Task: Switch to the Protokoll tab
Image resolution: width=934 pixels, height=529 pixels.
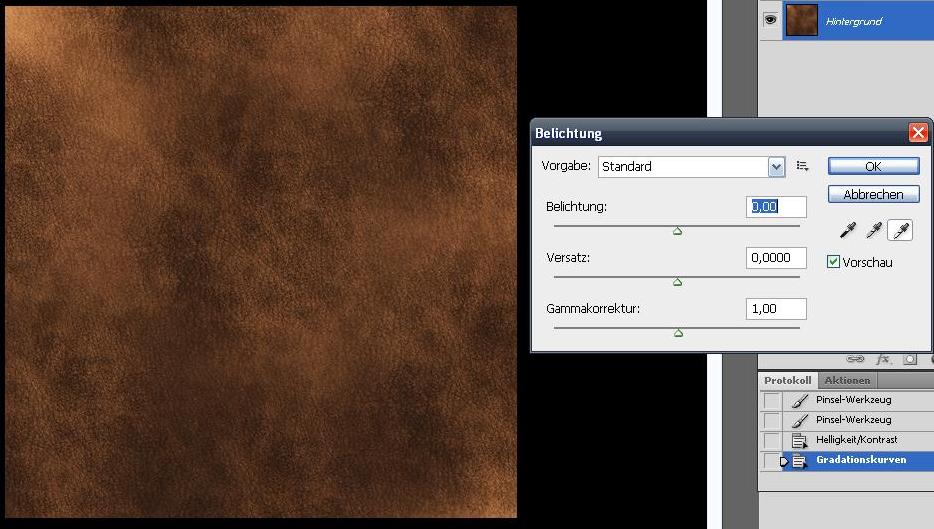Action: [x=787, y=380]
